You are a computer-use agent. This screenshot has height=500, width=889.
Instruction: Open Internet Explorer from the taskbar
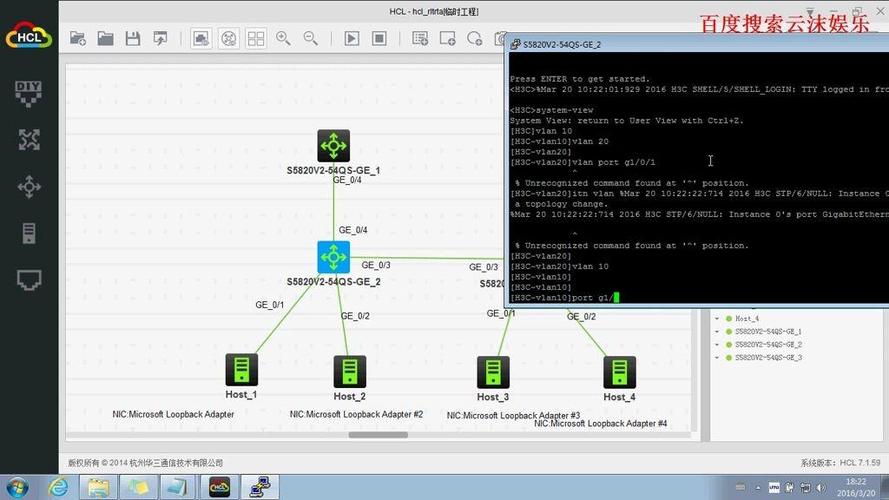(x=58, y=487)
